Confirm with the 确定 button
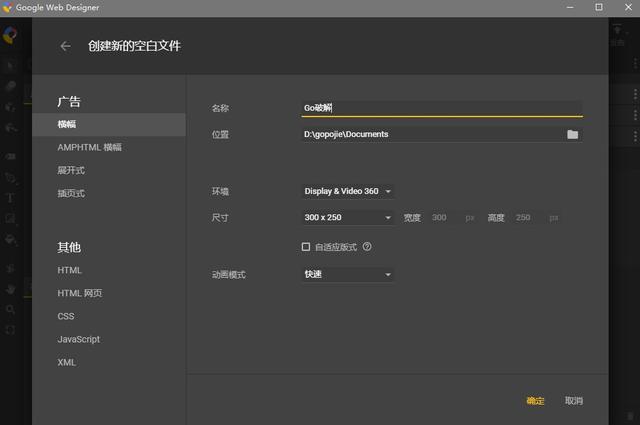This screenshot has width=640, height=425. 535,401
